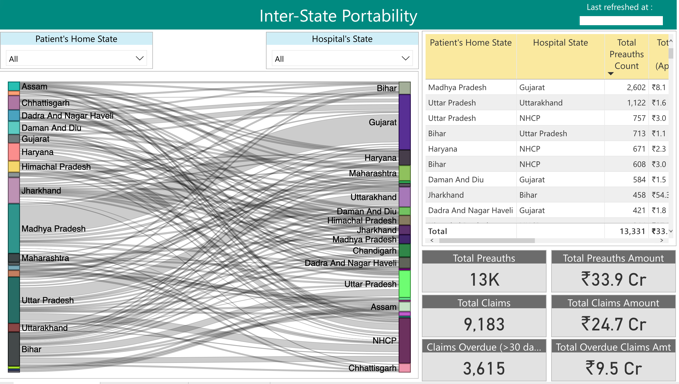The height and width of the screenshot is (384, 679).
Task: Select the Uttar Pradesh to Uttarakhand row
Action: point(547,103)
